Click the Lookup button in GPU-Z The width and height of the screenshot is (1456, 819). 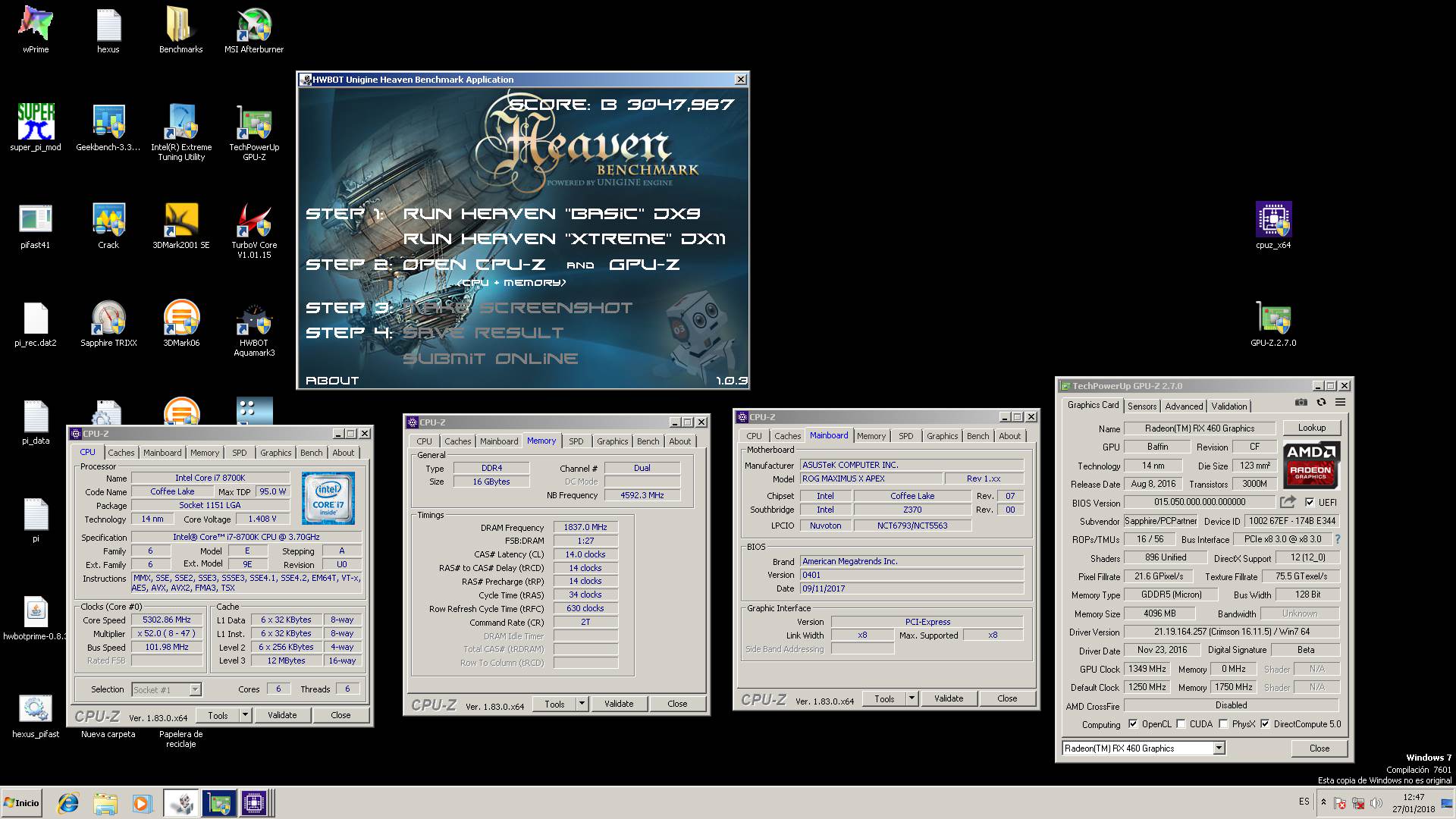[x=1312, y=428]
